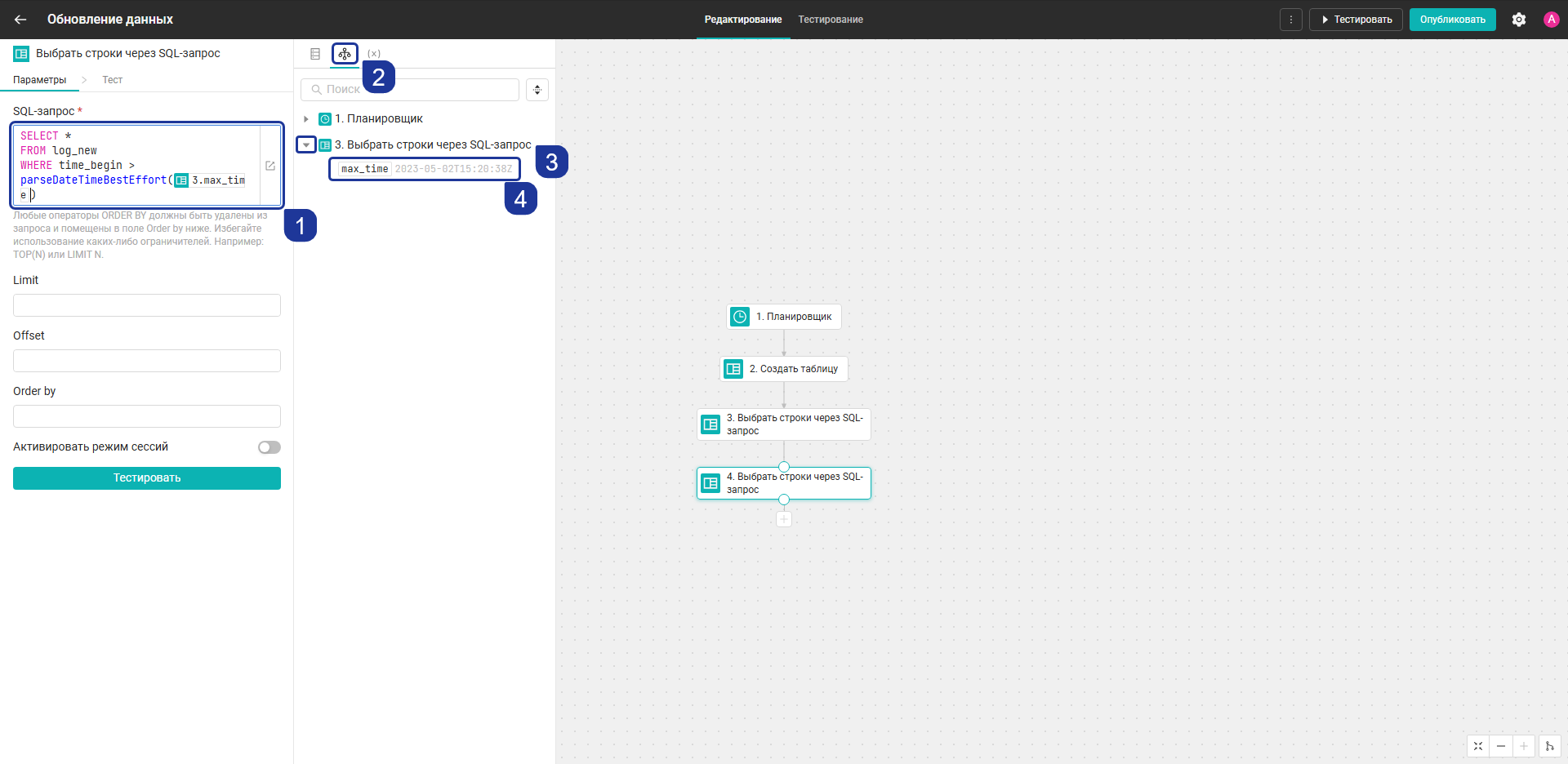Viewport: 1568px width, 764px height.
Task: Open the settings gear icon
Action: tap(1519, 20)
